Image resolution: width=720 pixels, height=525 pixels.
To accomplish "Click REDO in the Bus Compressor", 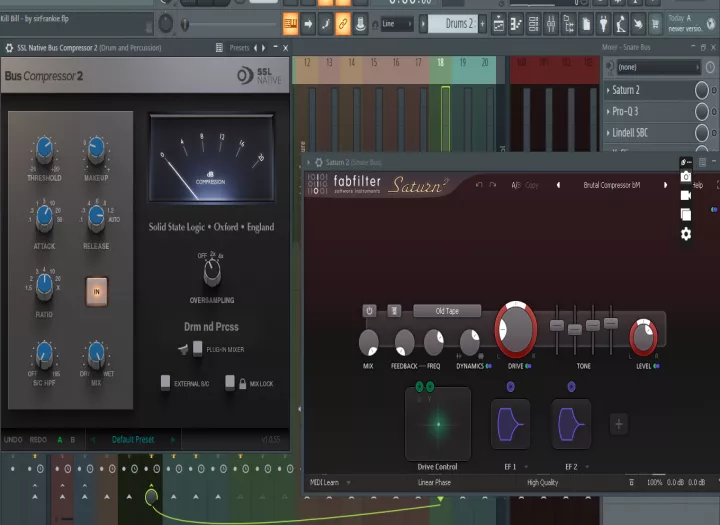I will tap(38, 440).
